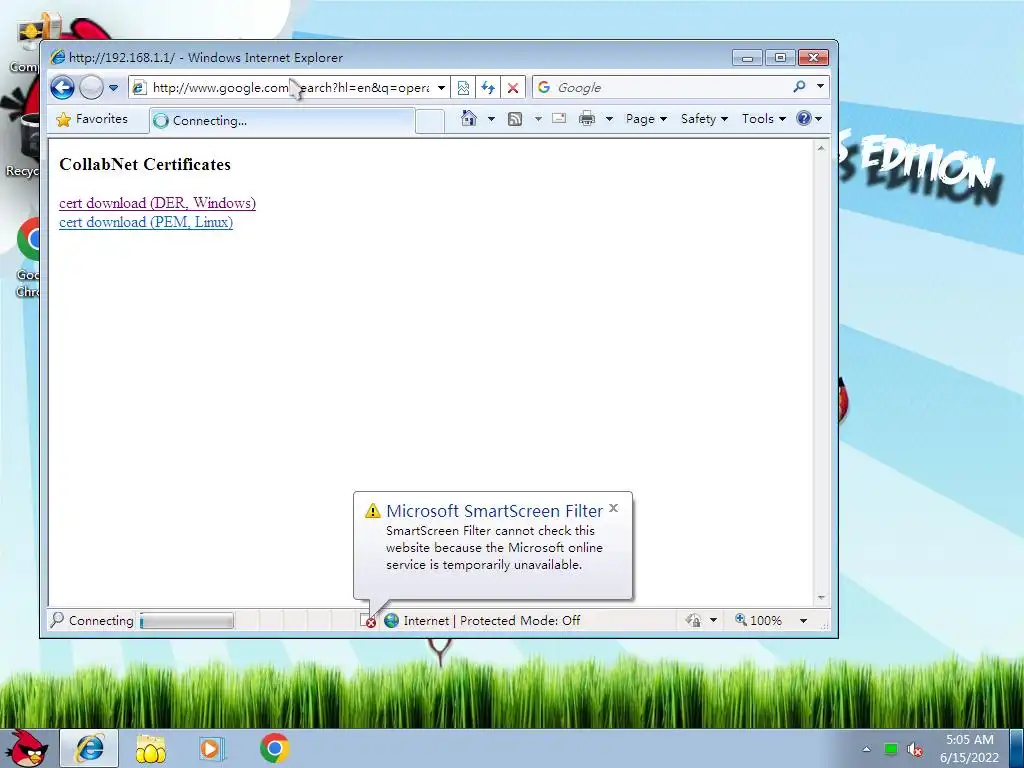Click the green network tray icon

891,749
